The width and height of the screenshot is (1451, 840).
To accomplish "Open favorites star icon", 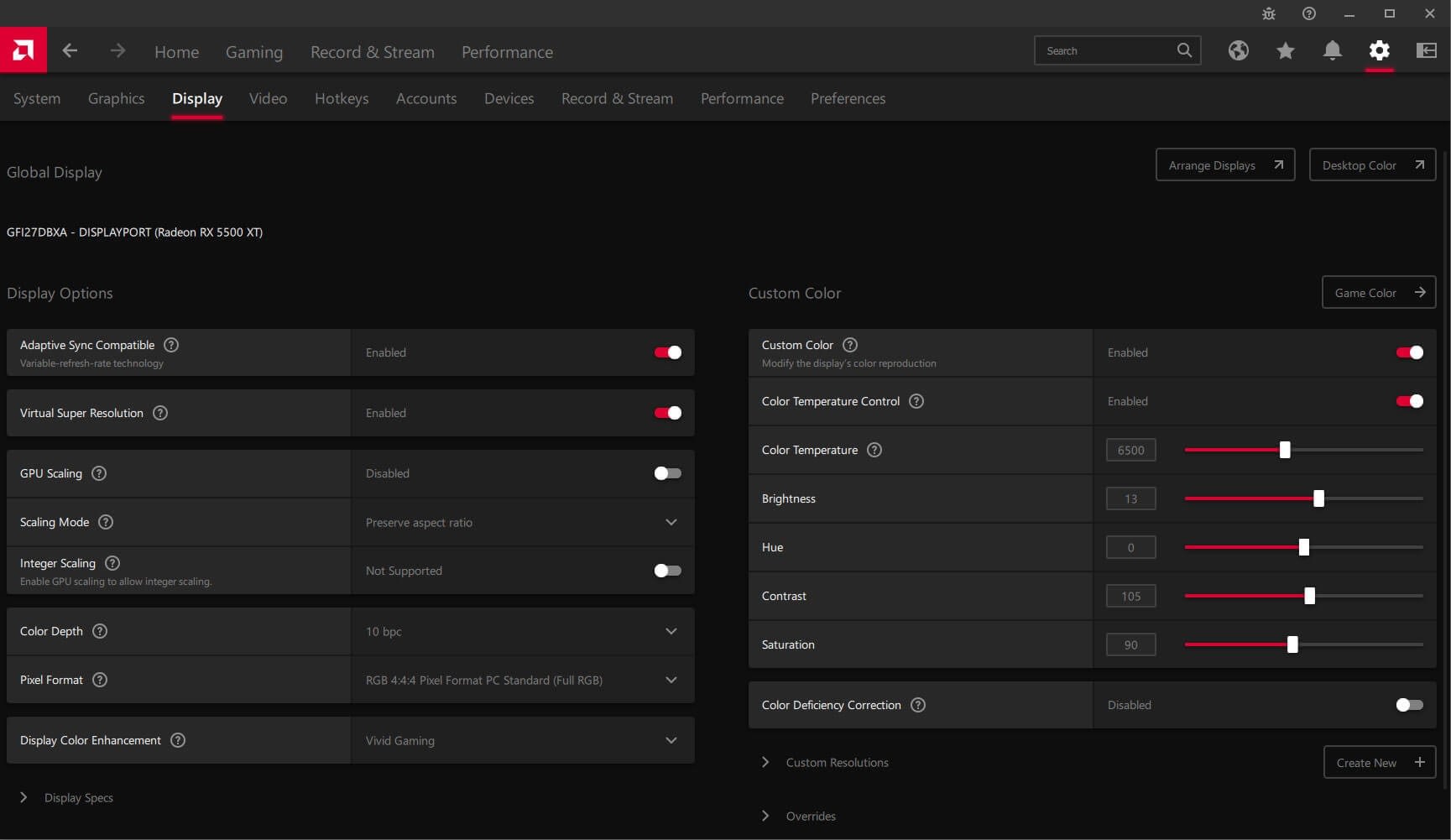I will click(1286, 50).
